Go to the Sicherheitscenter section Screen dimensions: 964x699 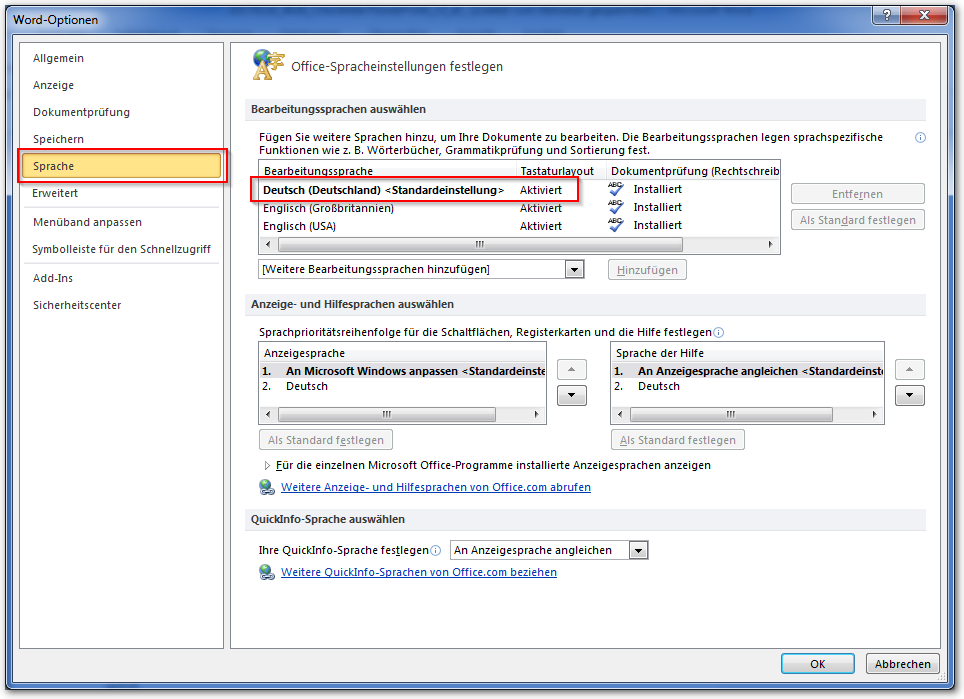[77, 305]
